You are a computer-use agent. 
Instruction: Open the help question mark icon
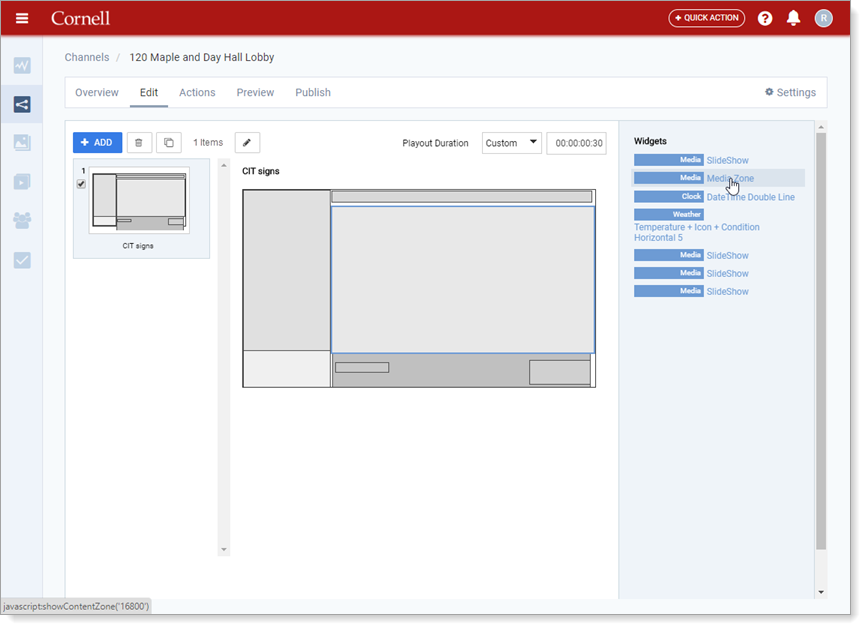point(765,18)
